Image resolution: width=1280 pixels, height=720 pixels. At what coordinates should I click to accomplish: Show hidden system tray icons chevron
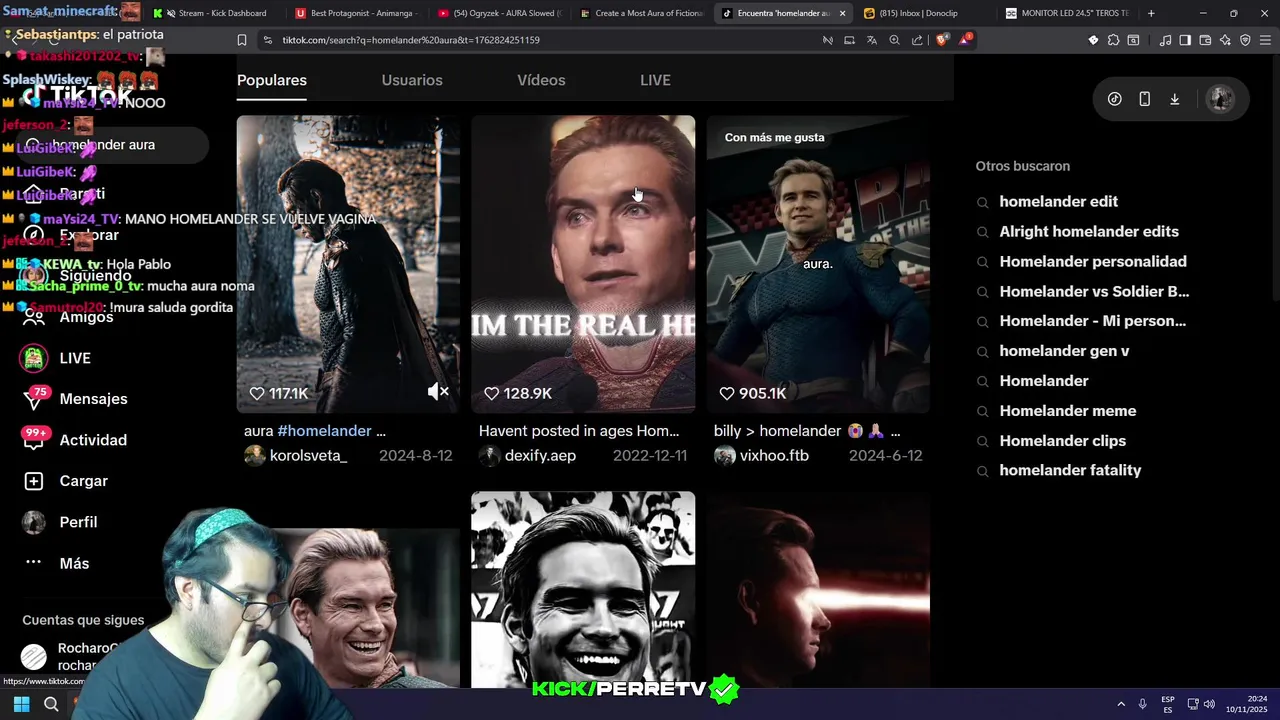[x=1120, y=704]
